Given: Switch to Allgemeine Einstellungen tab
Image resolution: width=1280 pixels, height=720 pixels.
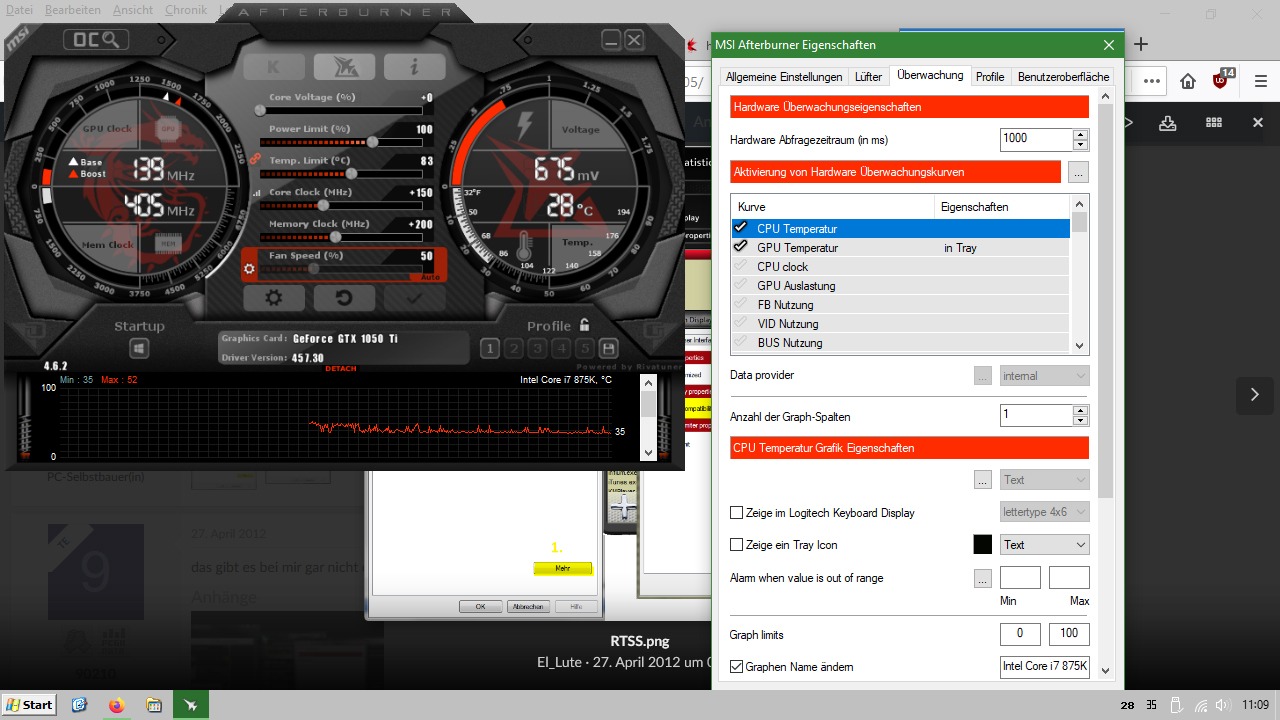Looking at the screenshot, I should [x=784, y=77].
